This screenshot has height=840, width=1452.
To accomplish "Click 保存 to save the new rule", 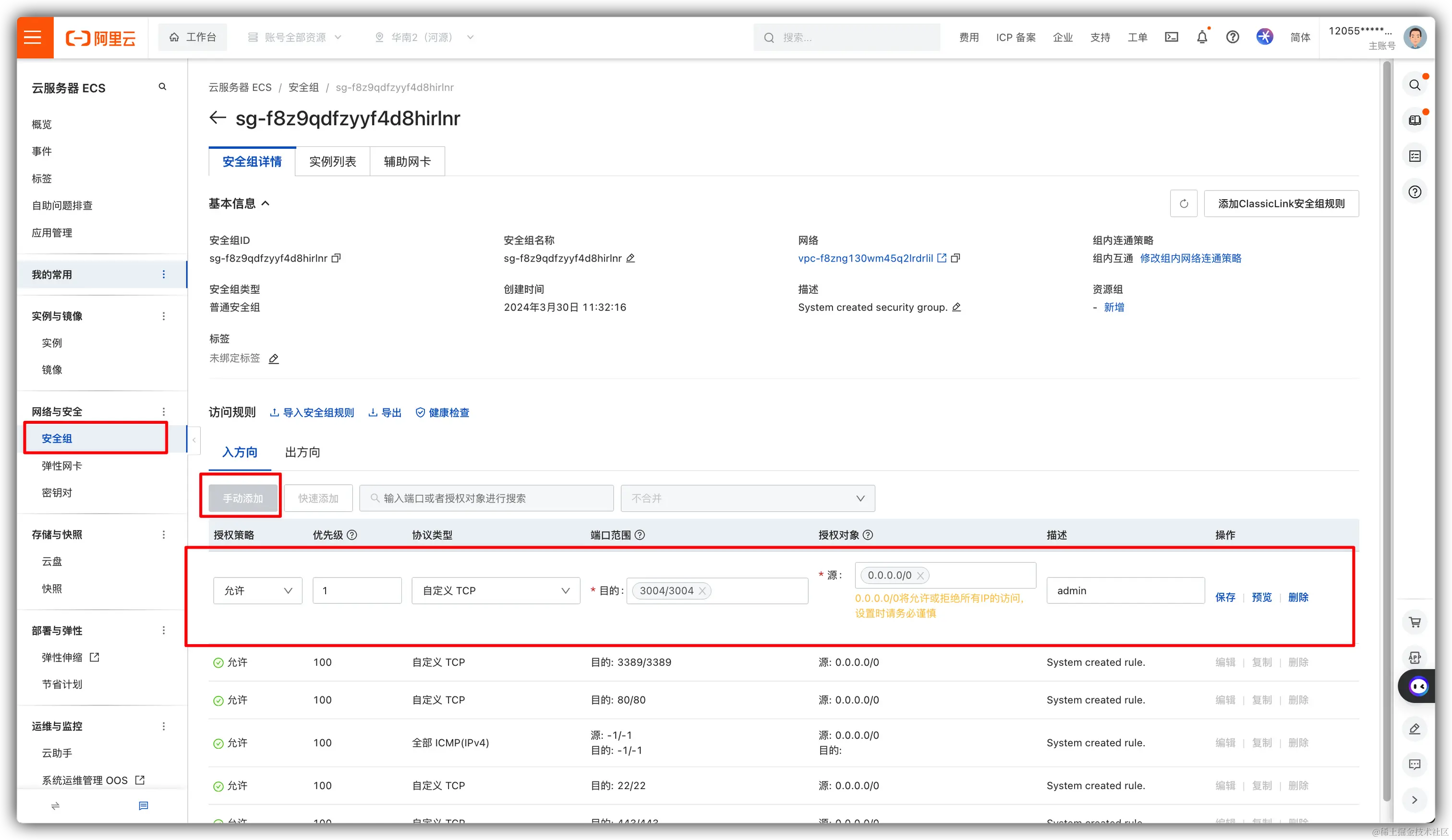I will (1225, 598).
